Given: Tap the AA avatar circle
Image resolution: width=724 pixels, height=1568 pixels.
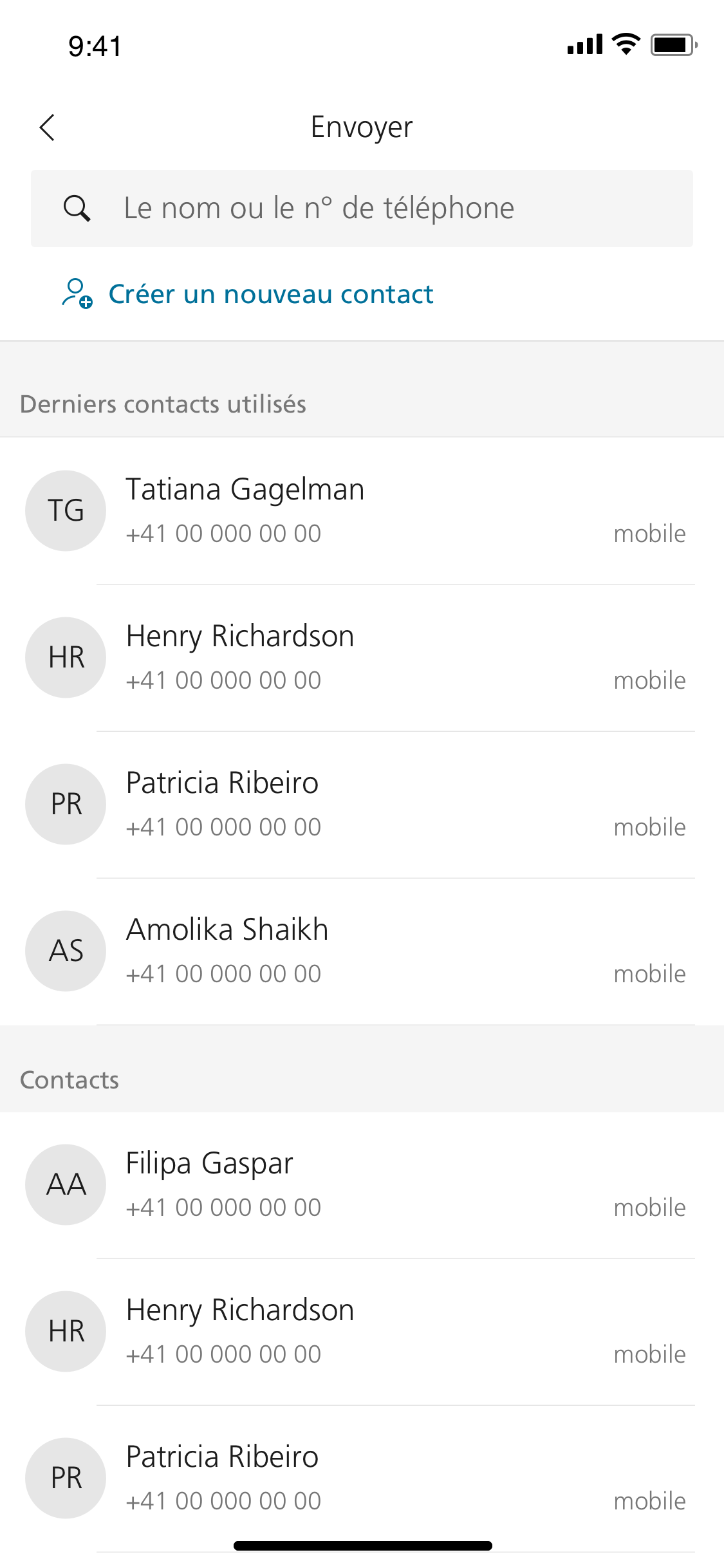Looking at the screenshot, I should click(x=66, y=1184).
